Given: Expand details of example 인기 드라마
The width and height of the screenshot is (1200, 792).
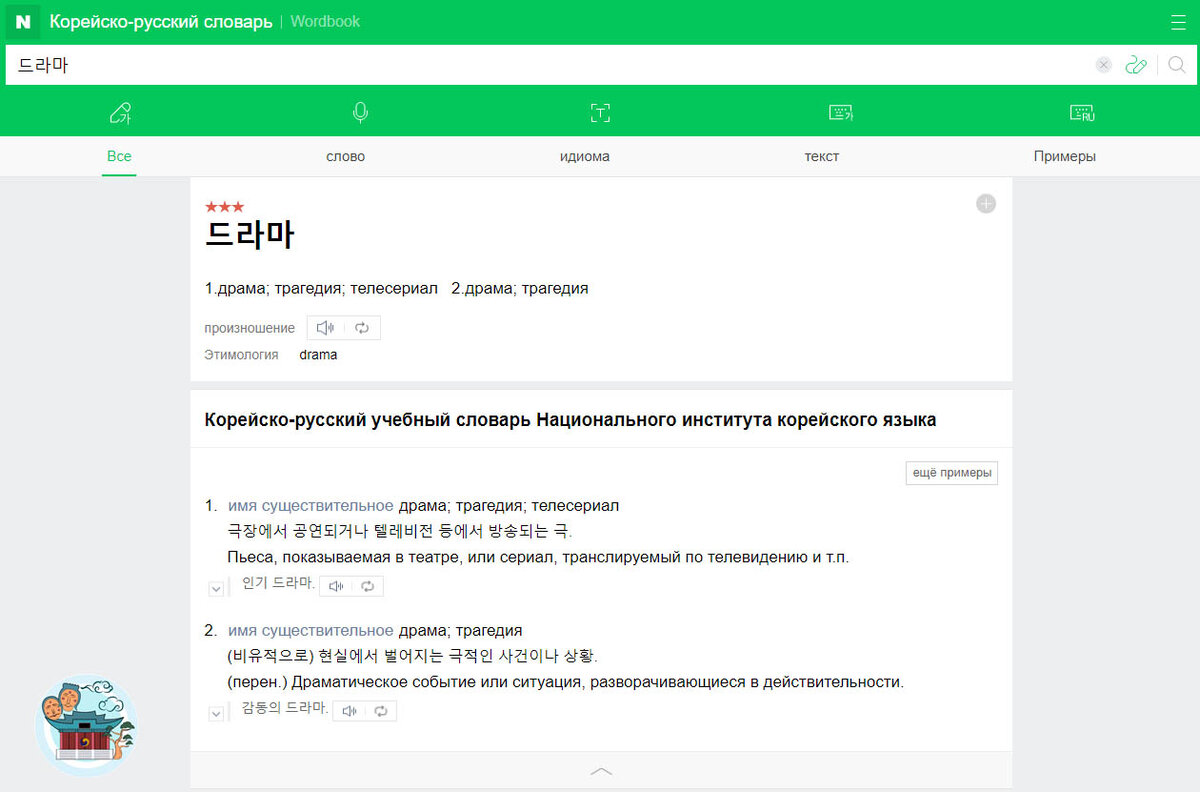Looking at the screenshot, I should tap(216, 587).
